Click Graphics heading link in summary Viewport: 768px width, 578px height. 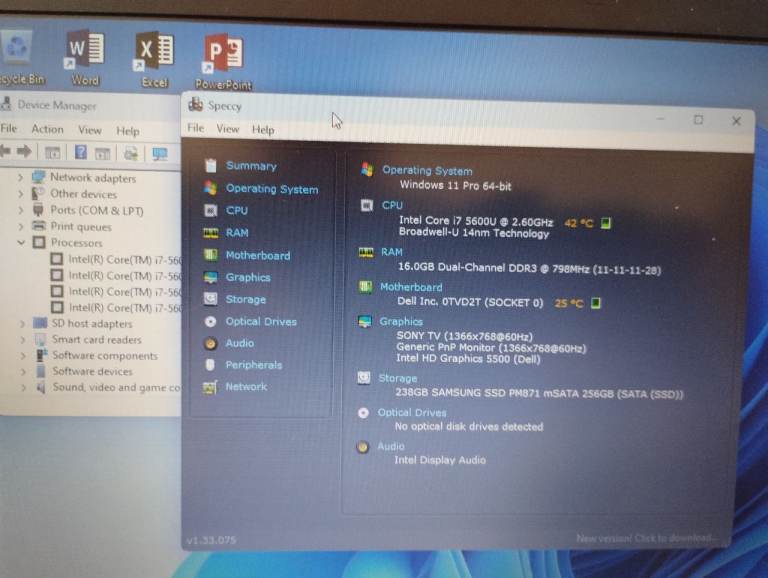coord(401,321)
